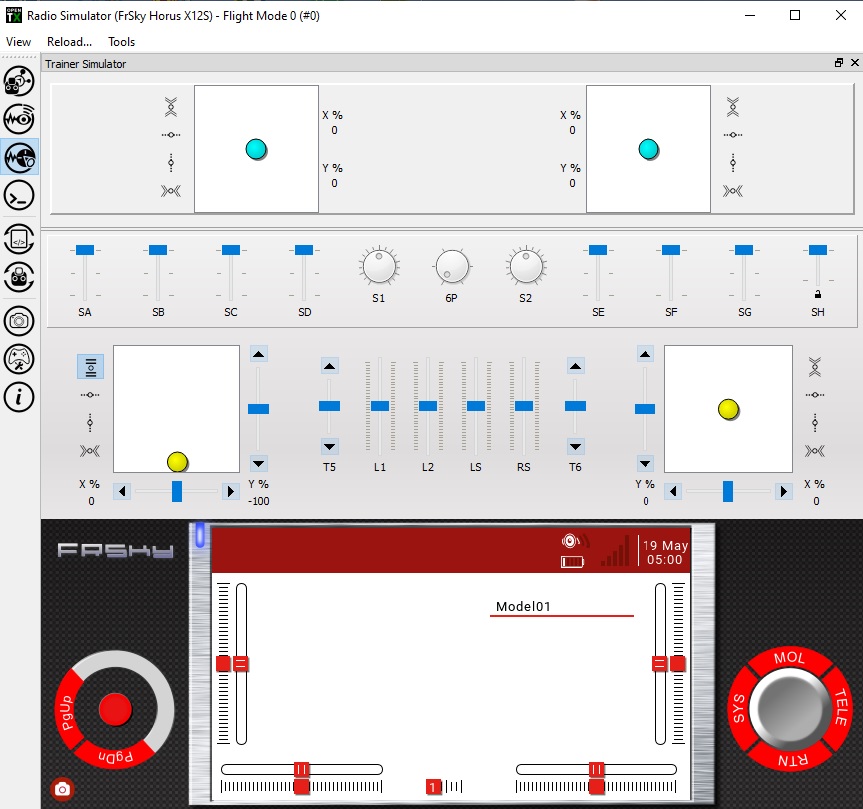Select the horizontal-hold stick mode icon
Viewport: 863px width, 809px height.
pyautogui.click(x=90, y=395)
